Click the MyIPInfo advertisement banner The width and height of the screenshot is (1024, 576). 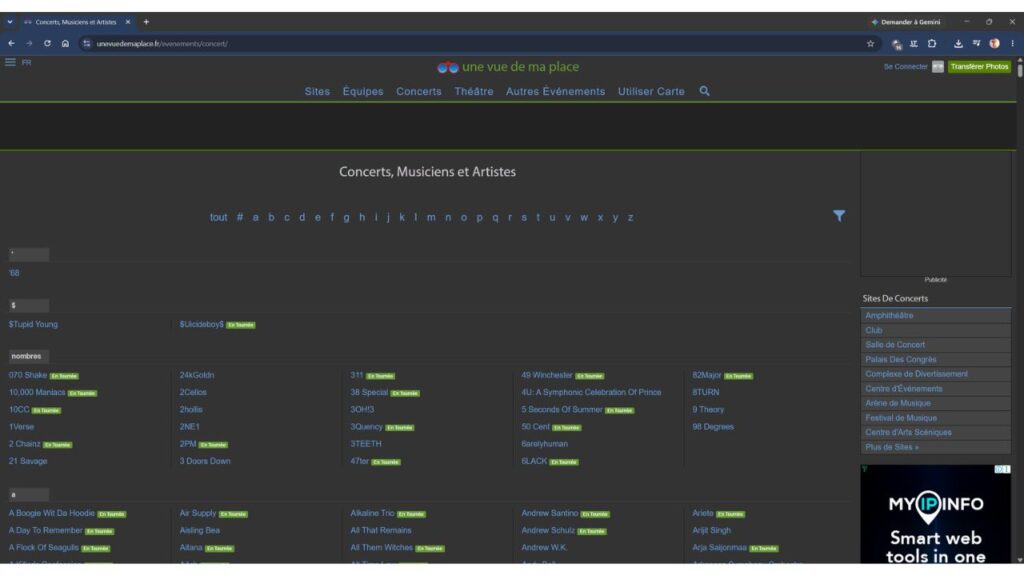coord(935,514)
